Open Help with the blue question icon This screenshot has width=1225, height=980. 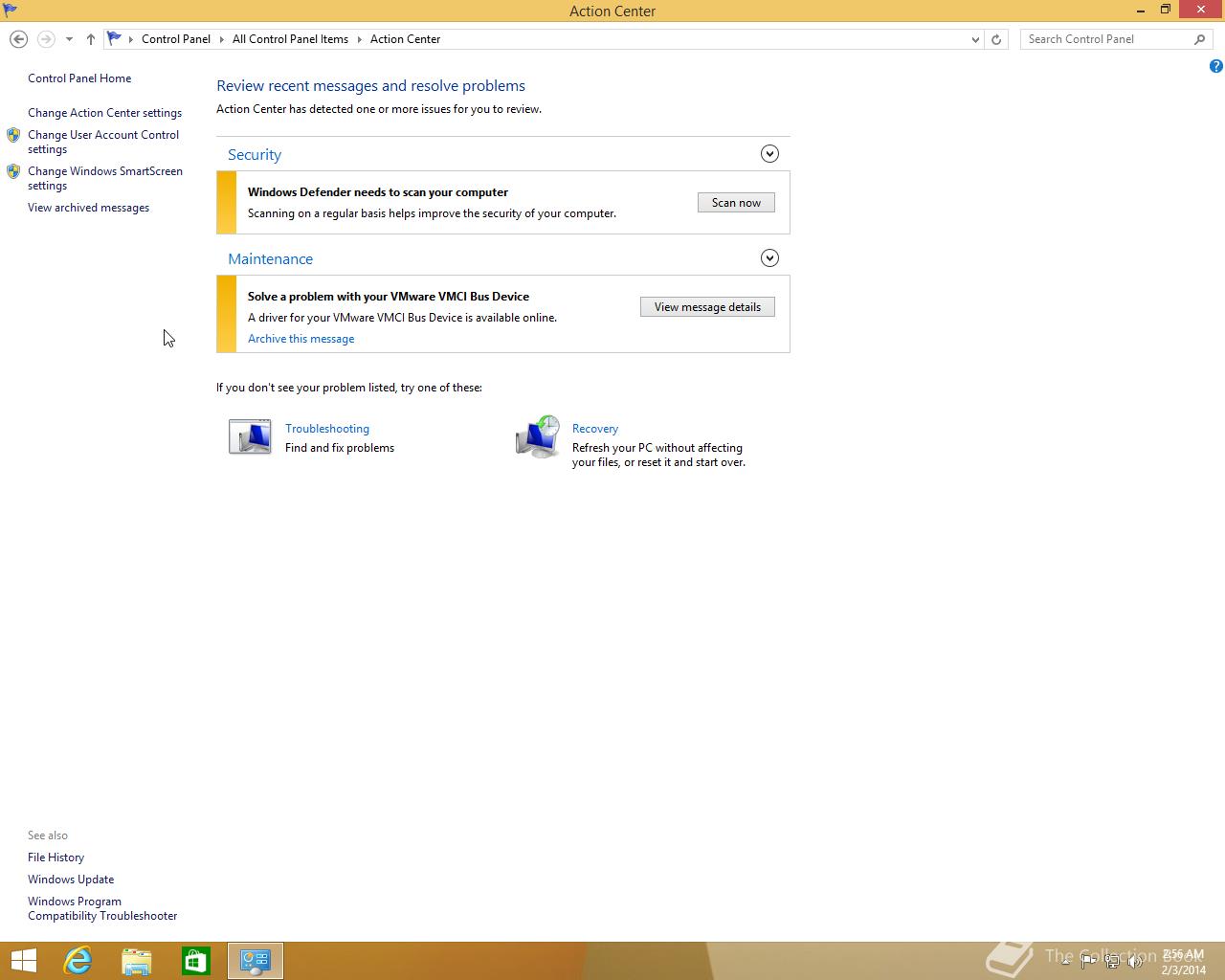pos(1215,66)
